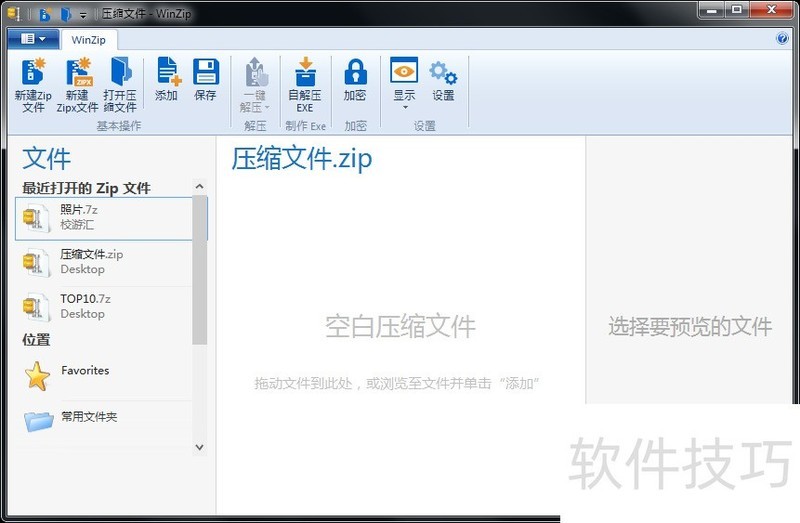Close the WinZip window
The image size is (800, 523).
[771, 10]
